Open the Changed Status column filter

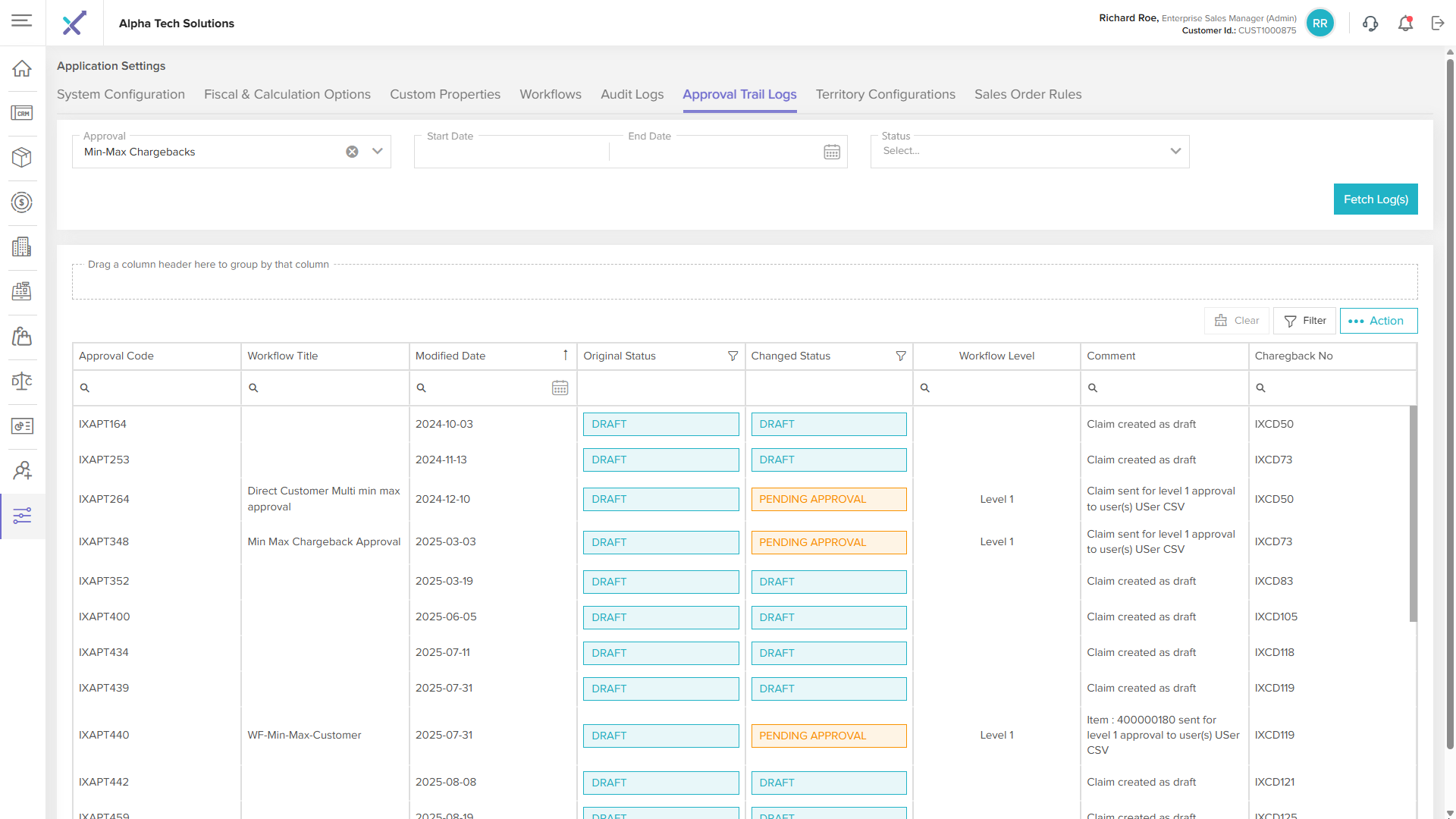pos(900,356)
